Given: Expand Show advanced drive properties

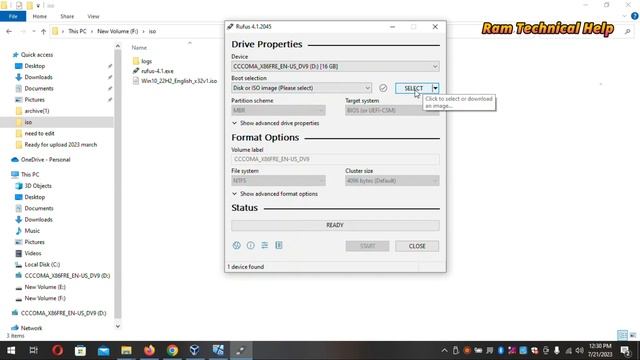Looking at the screenshot, I should [276, 123].
